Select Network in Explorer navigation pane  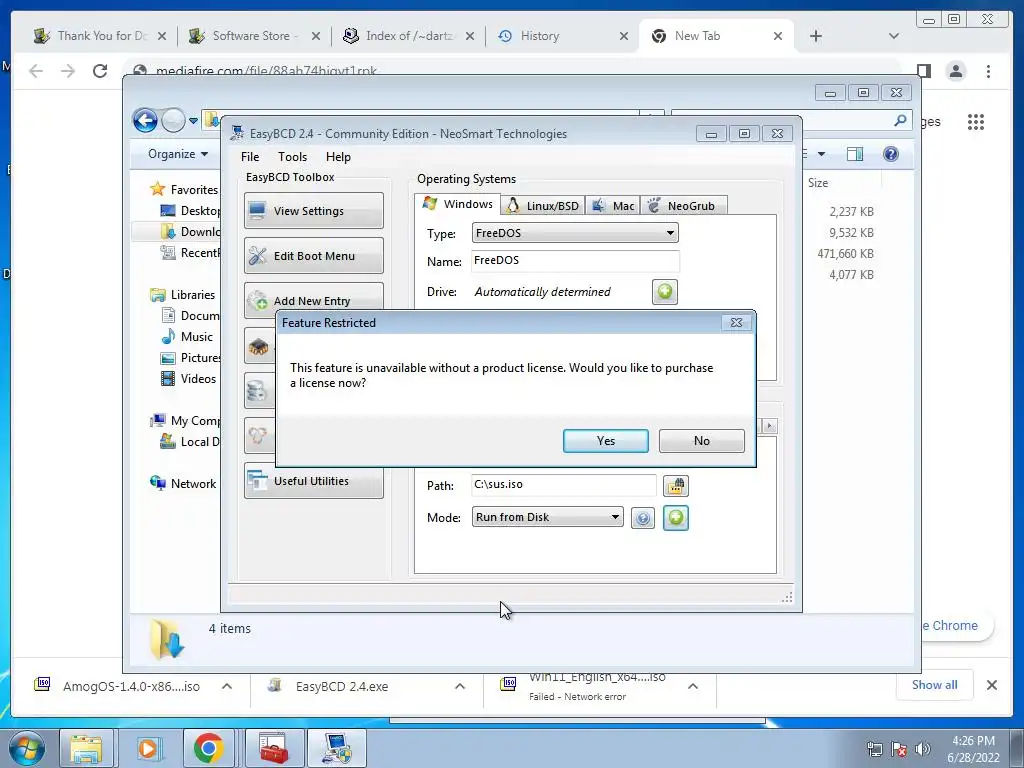(x=184, y=483)
